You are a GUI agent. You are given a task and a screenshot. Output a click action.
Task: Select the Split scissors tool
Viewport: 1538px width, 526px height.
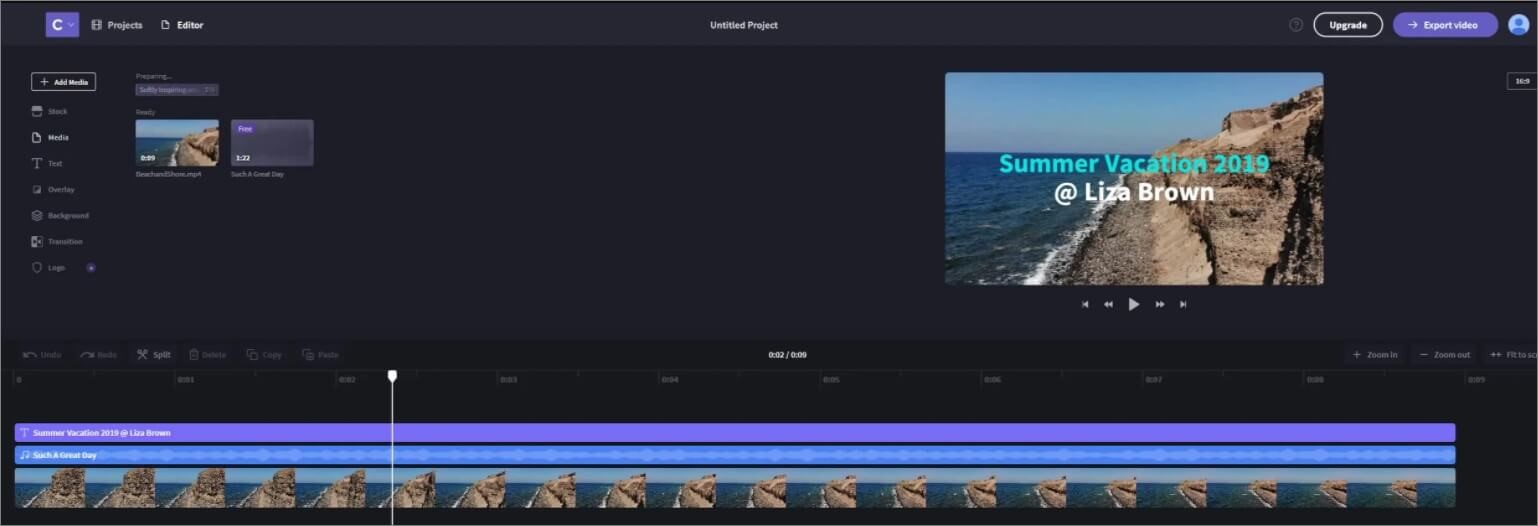(x=153, y=355)
